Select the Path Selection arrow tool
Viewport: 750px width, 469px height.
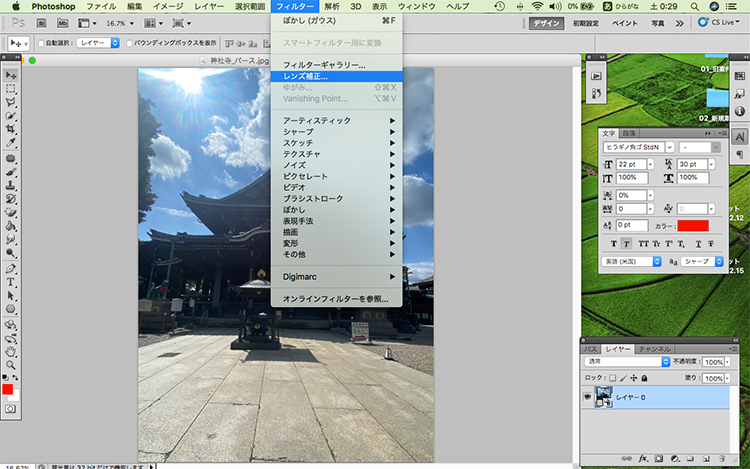point(11,296)
